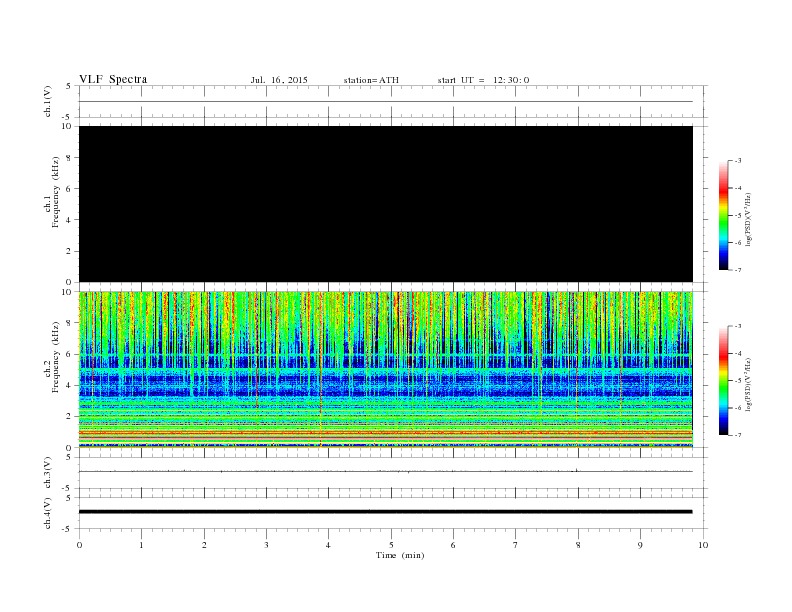Screen dimensions: 792x612
Task: Click the ch.3 voltage waveform trace
Action: tap(386, 471)
